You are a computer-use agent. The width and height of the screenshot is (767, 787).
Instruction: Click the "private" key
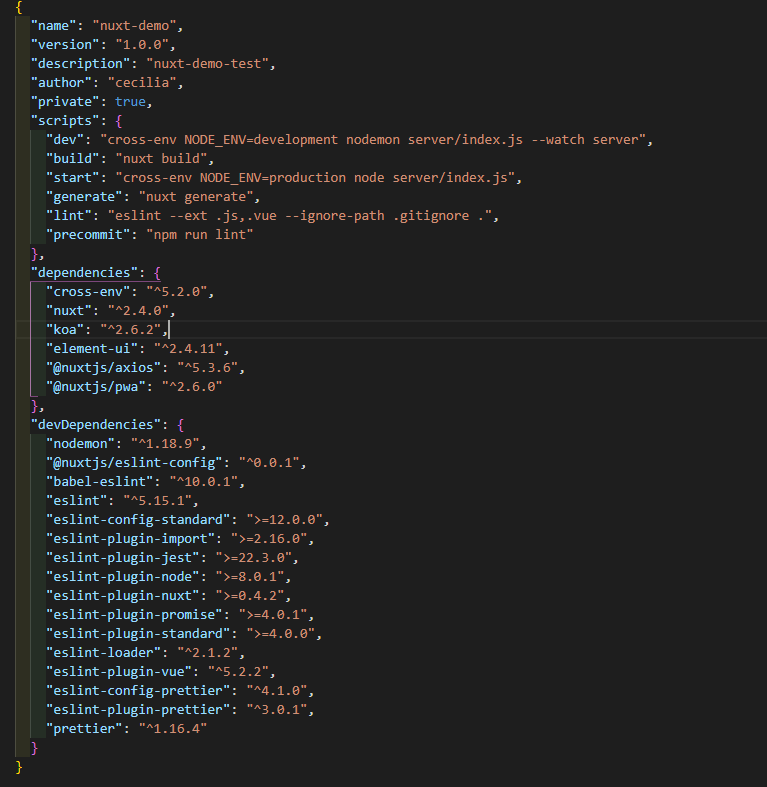pyautogui.click(x=65, y=102)
